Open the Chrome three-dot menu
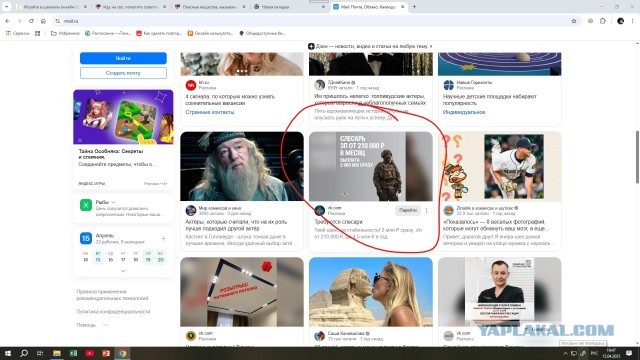The width and height of the screenshot is (640, 360). coord(633,21)
